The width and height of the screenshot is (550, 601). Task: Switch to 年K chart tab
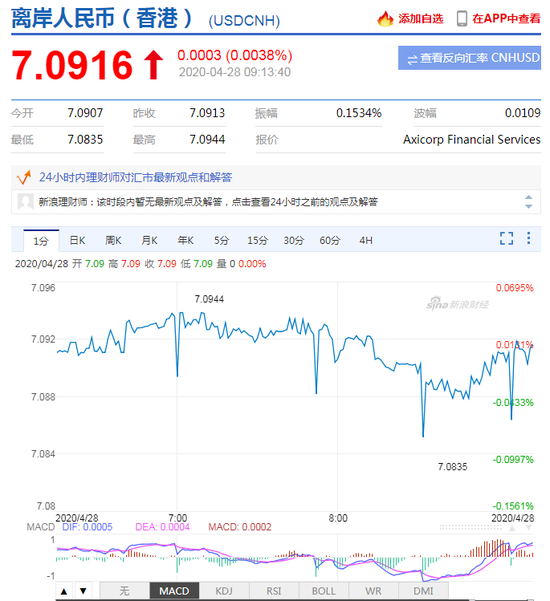(185, 240)
